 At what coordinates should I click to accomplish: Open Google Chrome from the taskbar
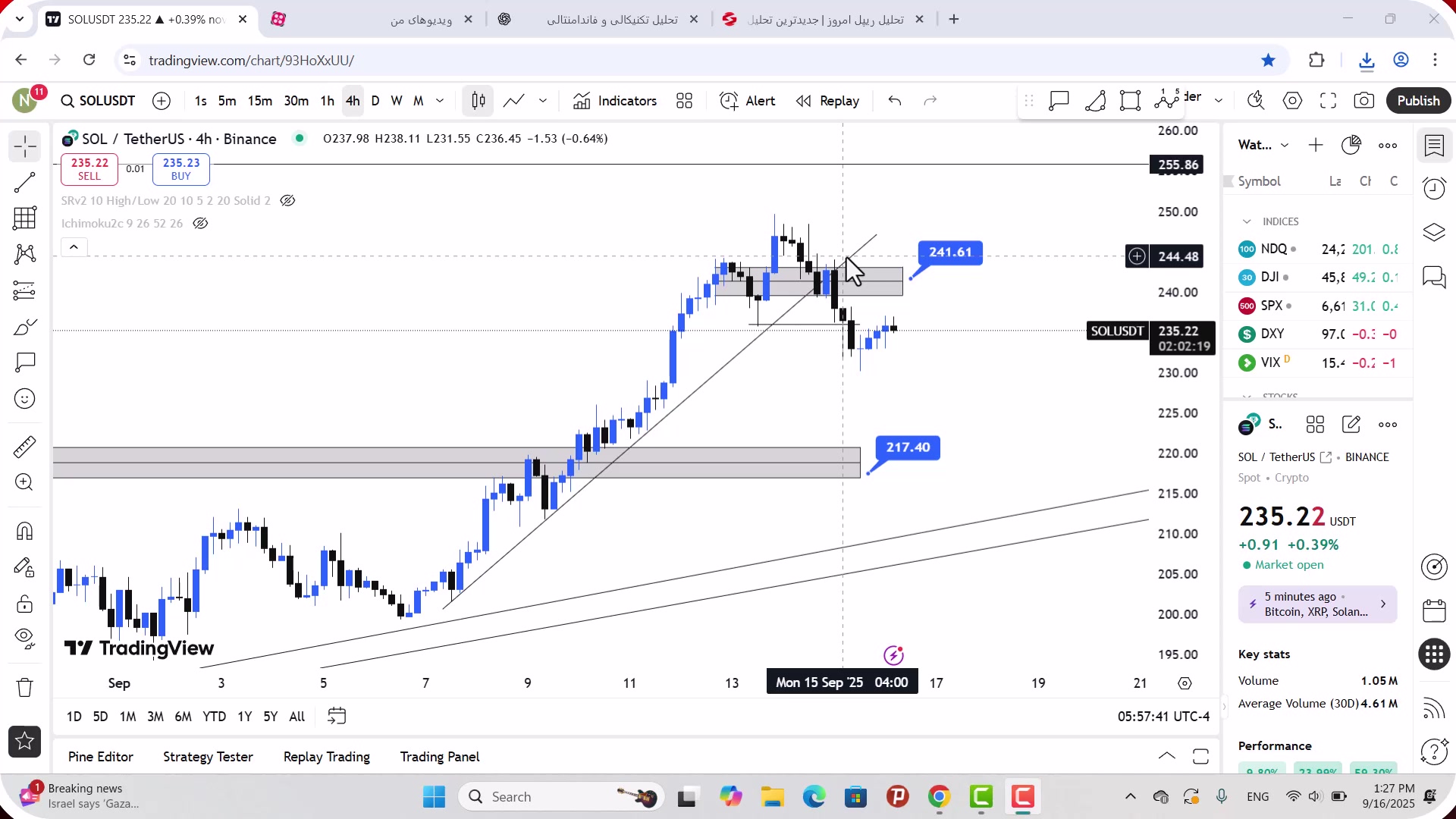click(939, 796)
